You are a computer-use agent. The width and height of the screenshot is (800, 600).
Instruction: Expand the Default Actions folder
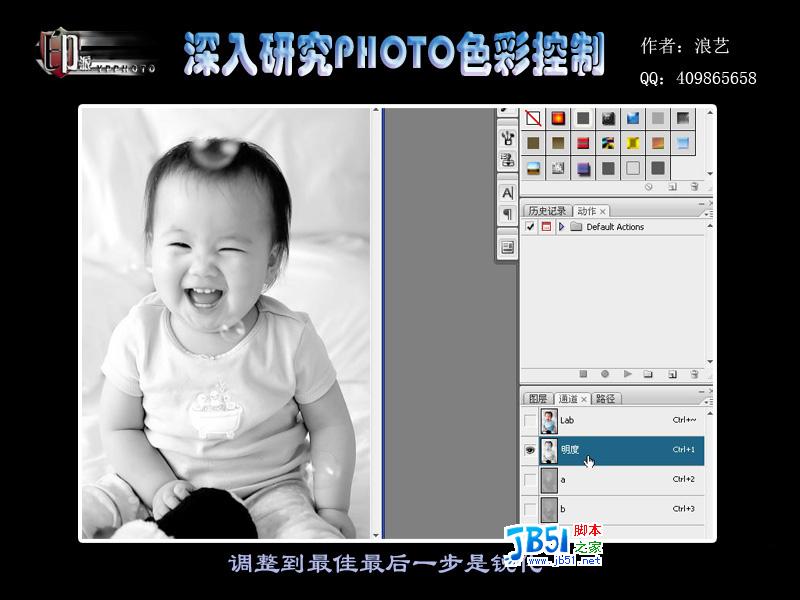[561, 226]
